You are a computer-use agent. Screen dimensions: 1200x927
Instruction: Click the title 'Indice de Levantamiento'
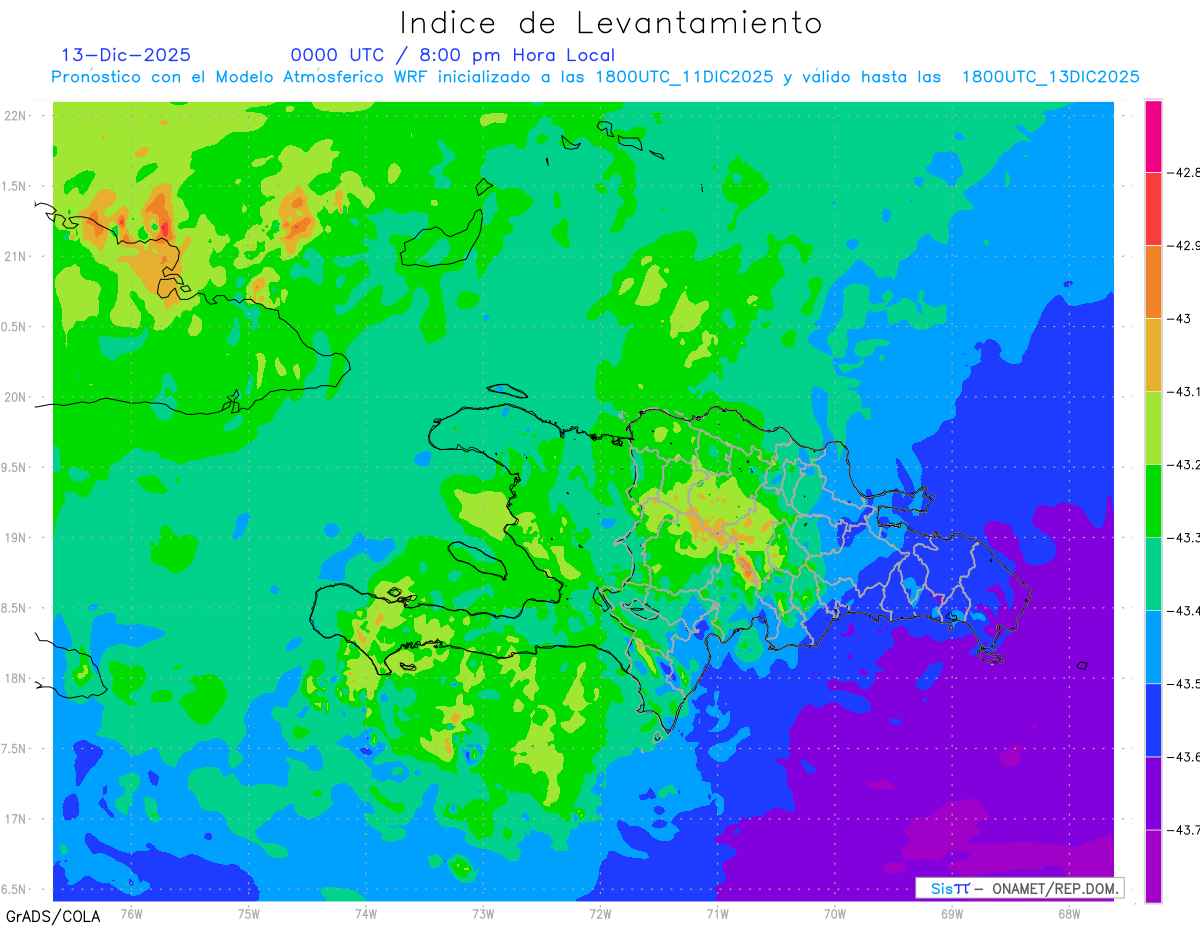coord(611,23)
